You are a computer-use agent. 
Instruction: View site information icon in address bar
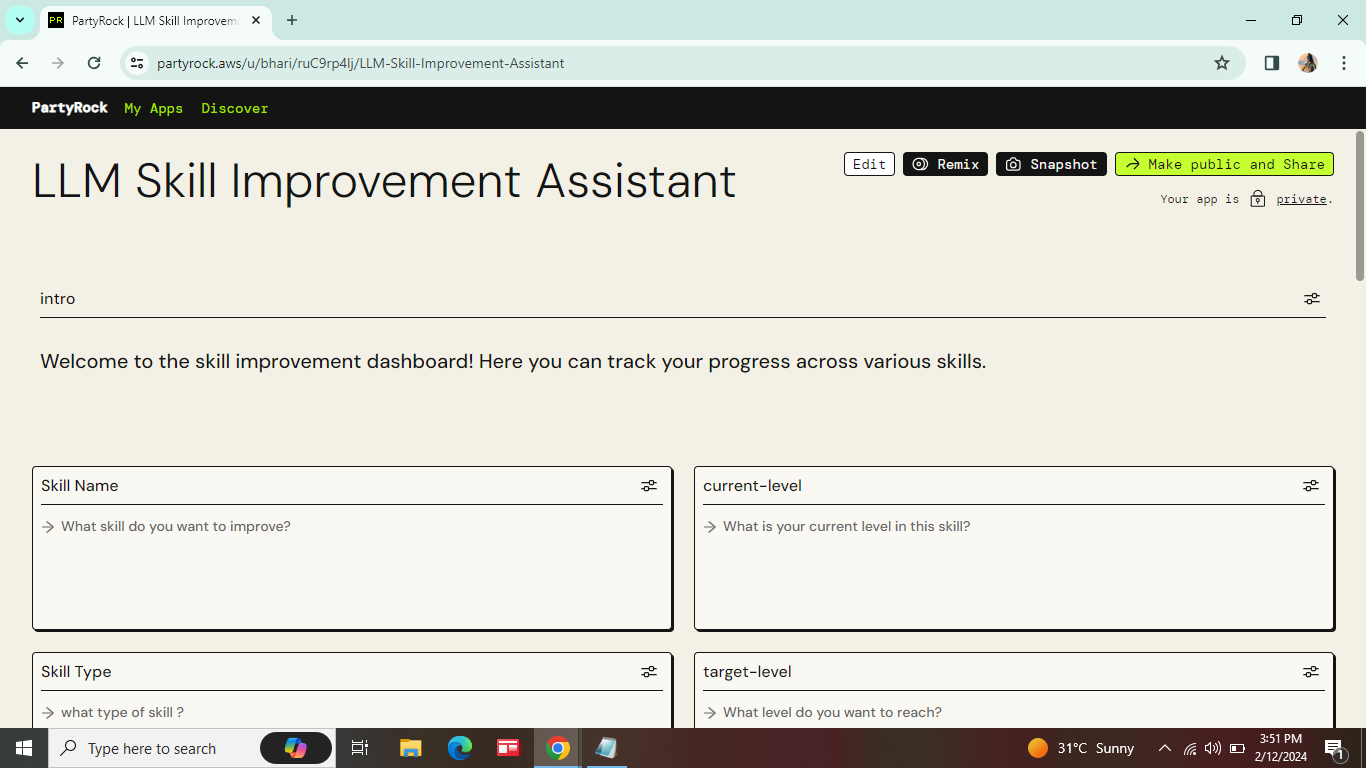click(x=138, y=63)
